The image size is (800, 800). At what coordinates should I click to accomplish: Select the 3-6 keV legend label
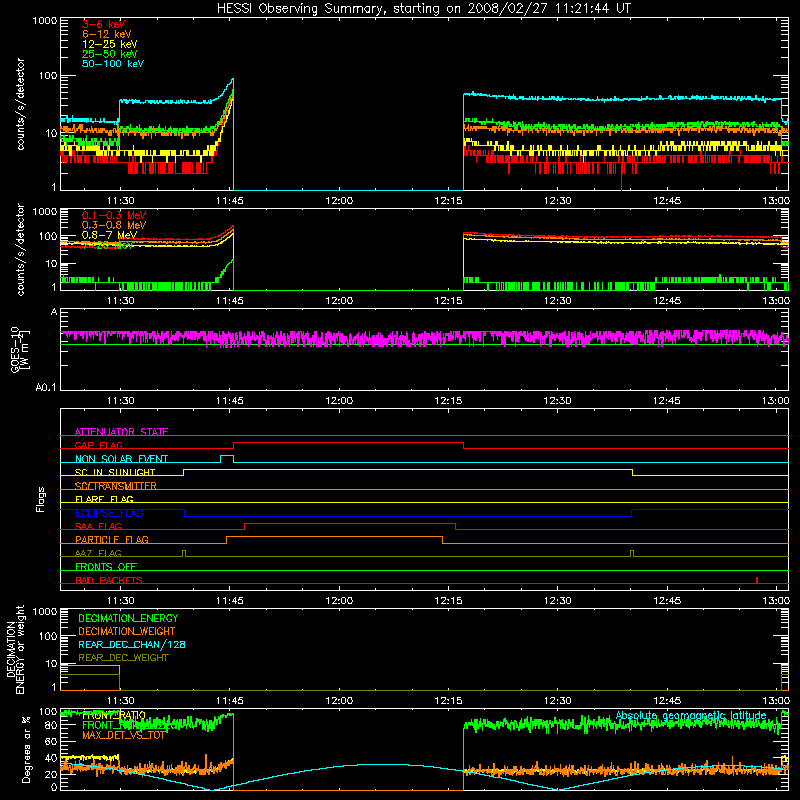(103, 24)
